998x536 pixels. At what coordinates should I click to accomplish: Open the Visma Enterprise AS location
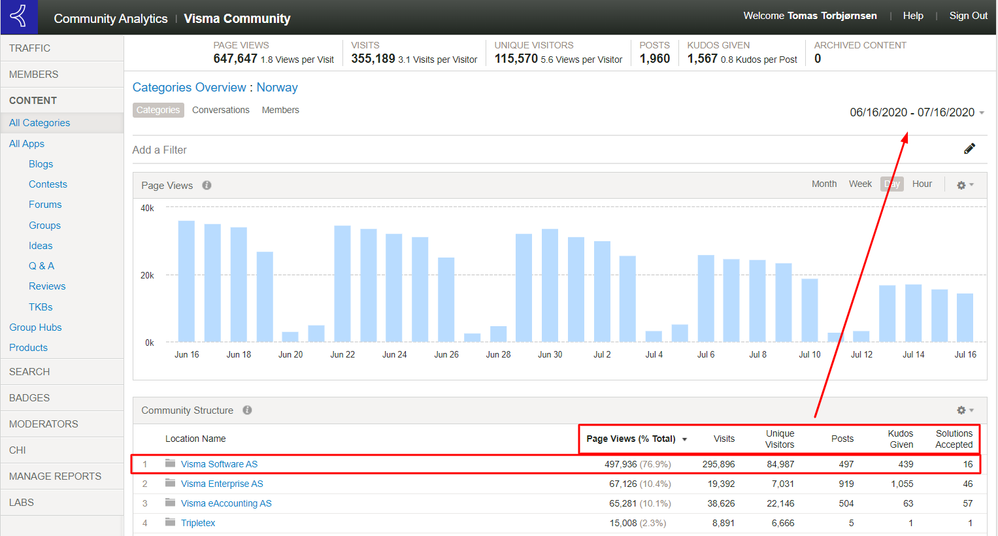[x=222, y=484]
